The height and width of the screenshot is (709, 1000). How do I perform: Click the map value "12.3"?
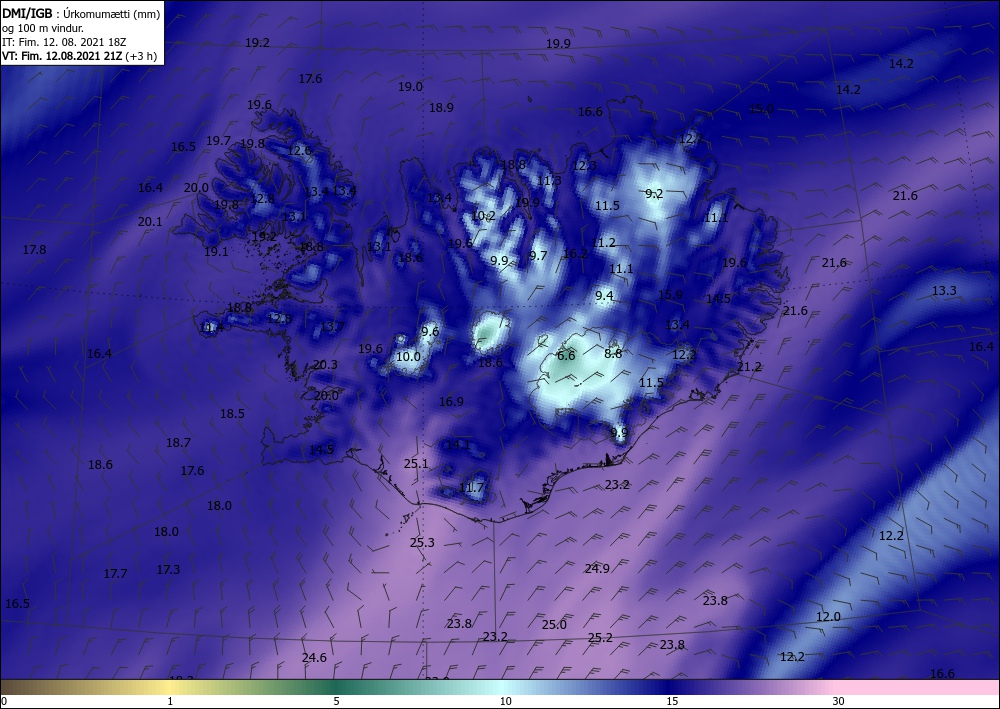pos(584,166)
